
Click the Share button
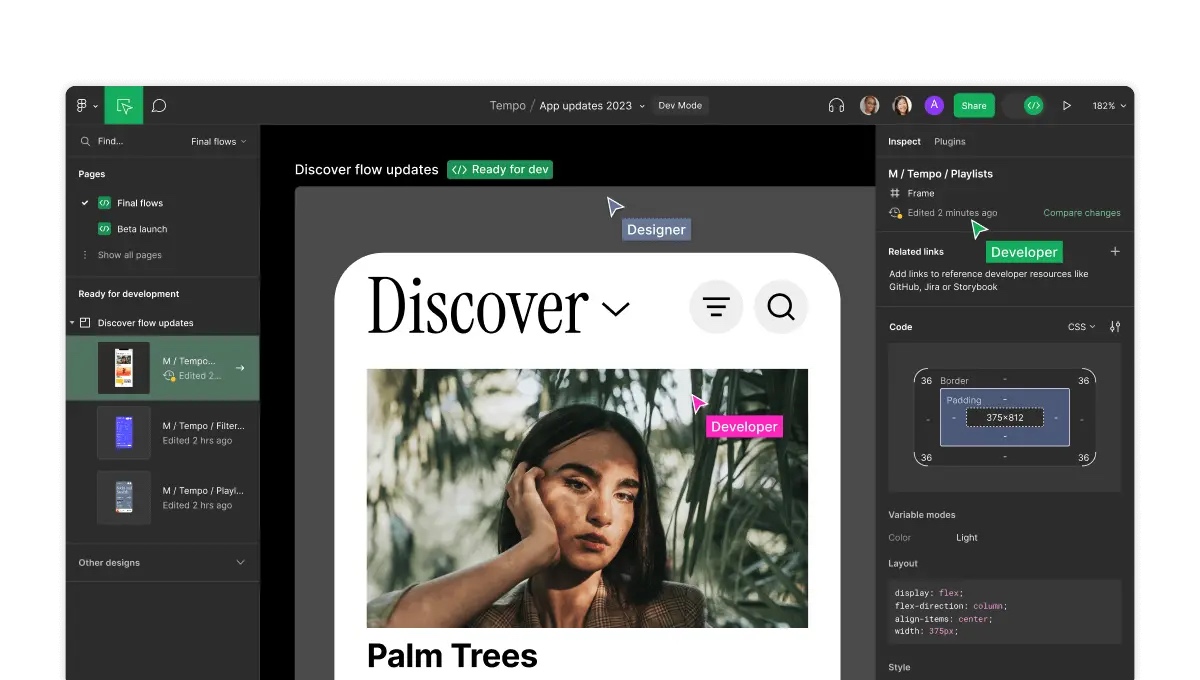coord(974,105)
